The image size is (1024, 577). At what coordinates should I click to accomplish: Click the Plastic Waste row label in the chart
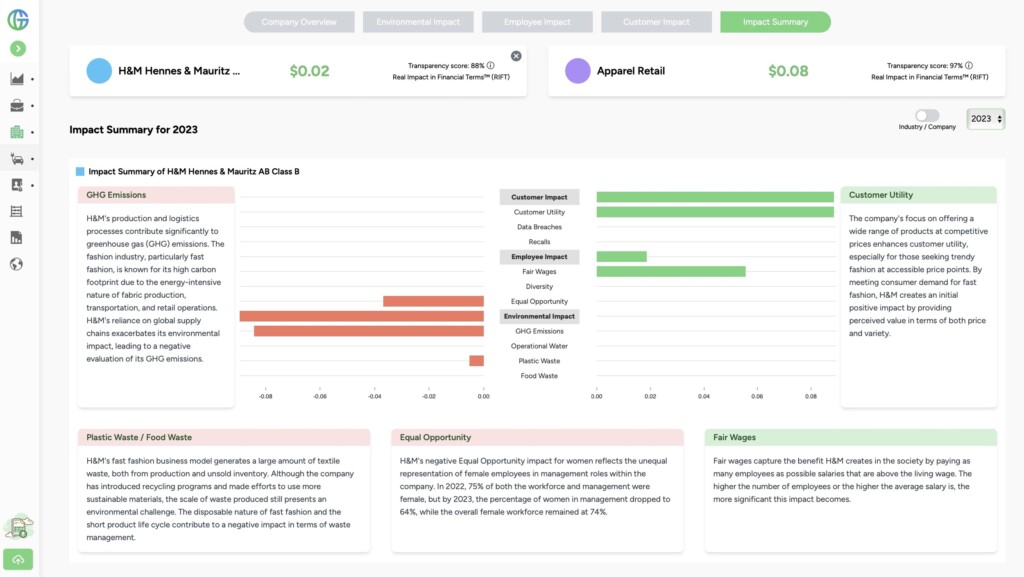point(539,361)
